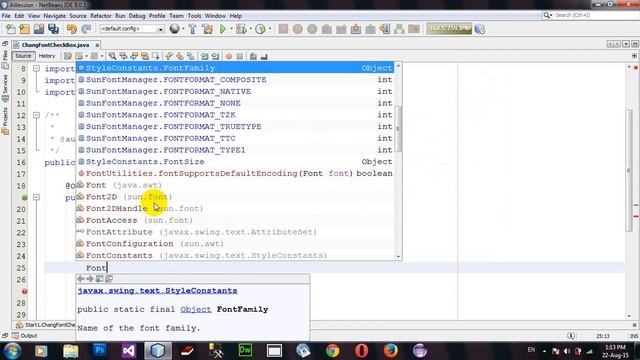Open the Navigate menu
The width and height of the screenshot is (640, 360).
[x=54, y=16]
